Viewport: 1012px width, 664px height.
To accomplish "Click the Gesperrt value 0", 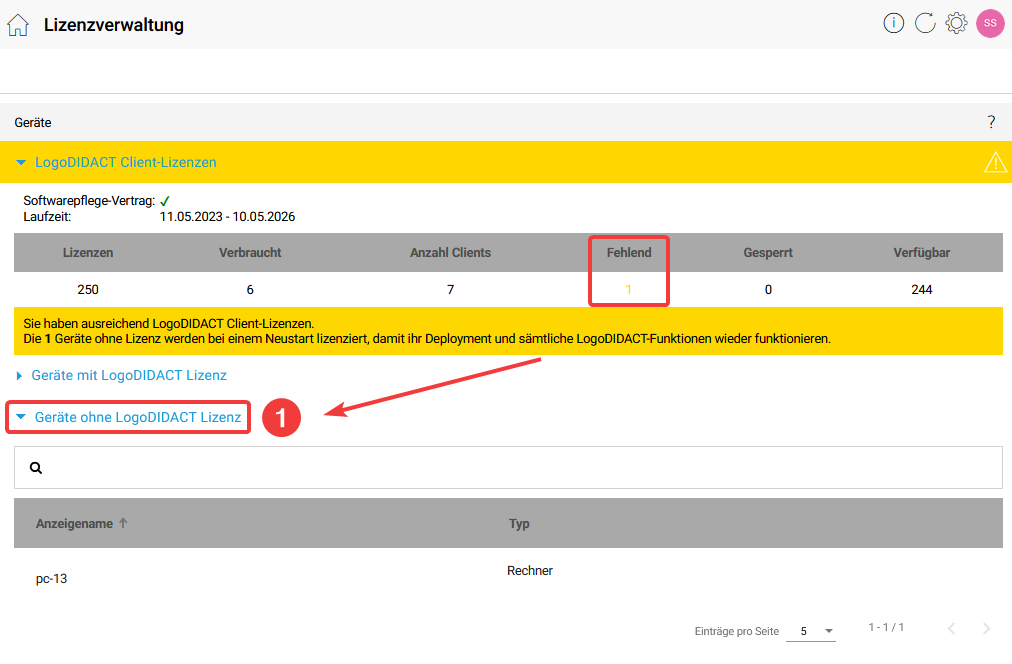I will [x=768, y=290].
